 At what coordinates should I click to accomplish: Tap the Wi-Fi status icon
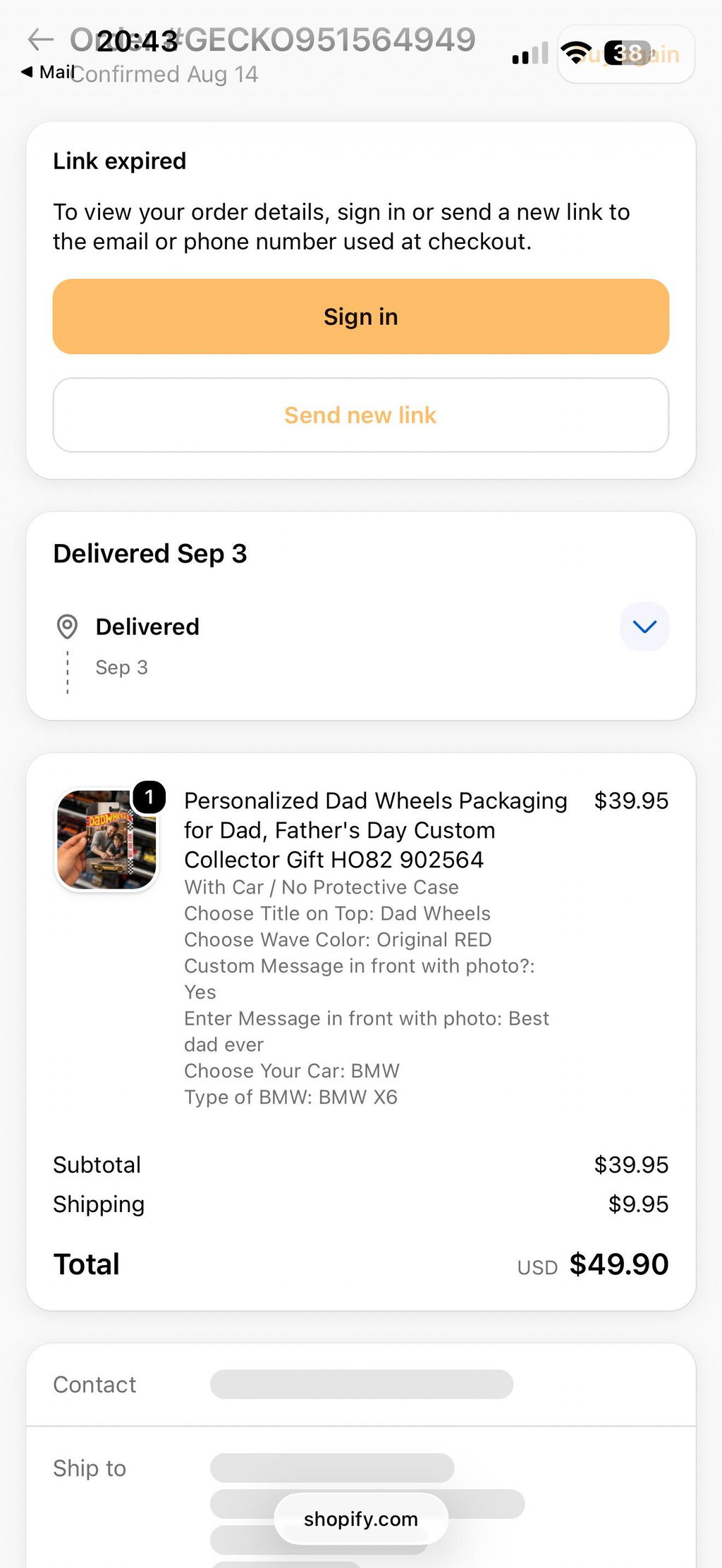[x=576, y=53]
